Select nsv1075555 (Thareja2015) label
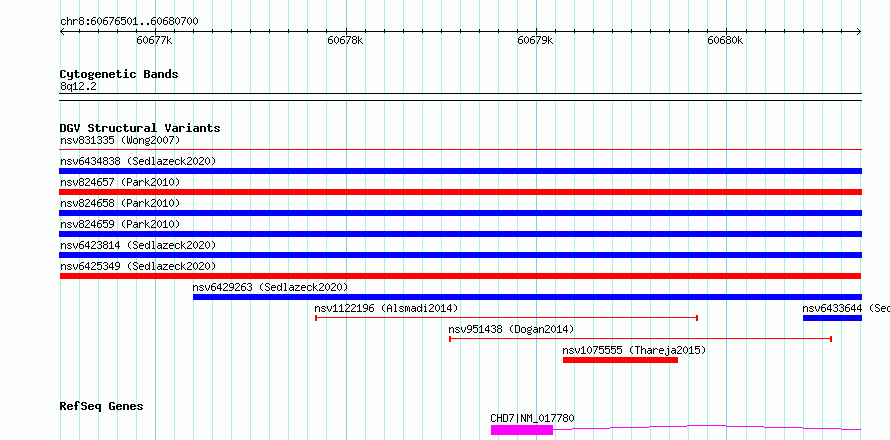The image size is (890, 440). (x=634, y=350)
